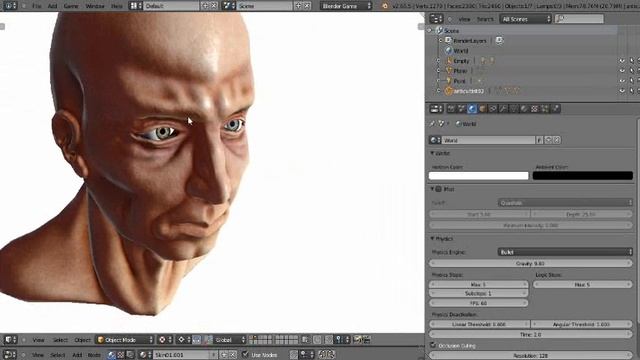Open the Particles properties tab
Image resolution: width=640 pixels, height=360 pixels.
pyautogui.click(x=545, y=109)
